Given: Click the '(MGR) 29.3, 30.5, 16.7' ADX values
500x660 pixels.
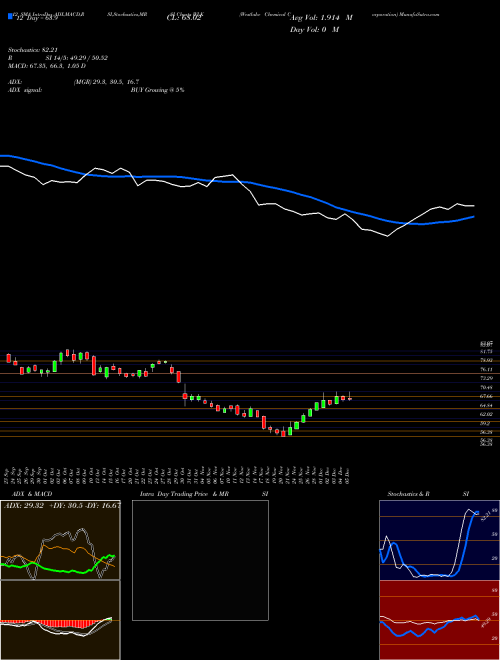Looking at the screenshot, I should click(106, 82).
